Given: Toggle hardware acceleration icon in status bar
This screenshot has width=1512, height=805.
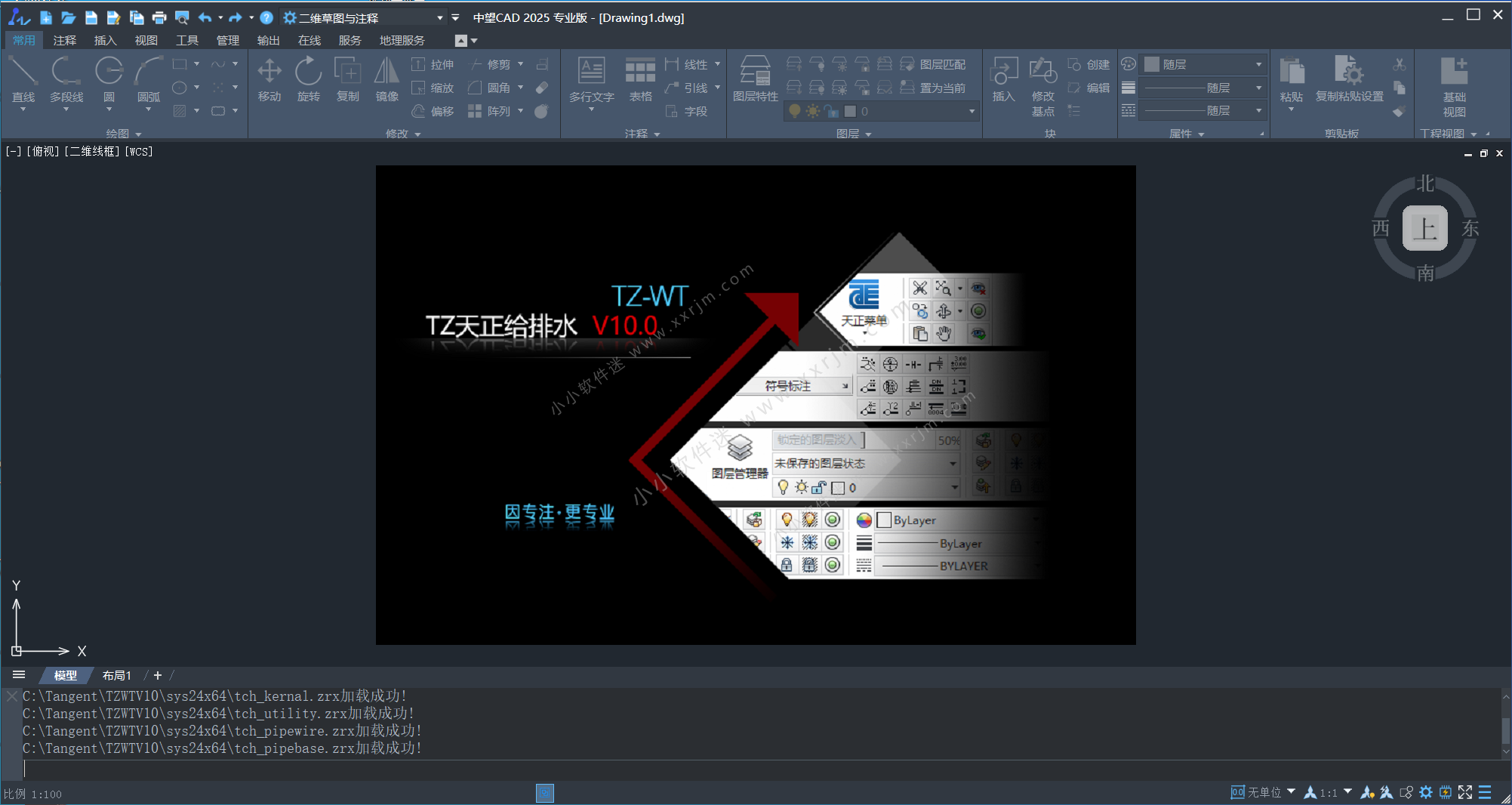Looking at the screenshot, I should (x=1446, y=792).
